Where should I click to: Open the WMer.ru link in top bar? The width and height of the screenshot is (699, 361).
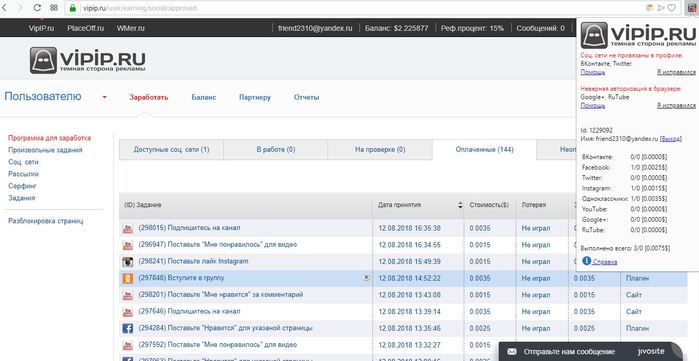tap(131, 28)
